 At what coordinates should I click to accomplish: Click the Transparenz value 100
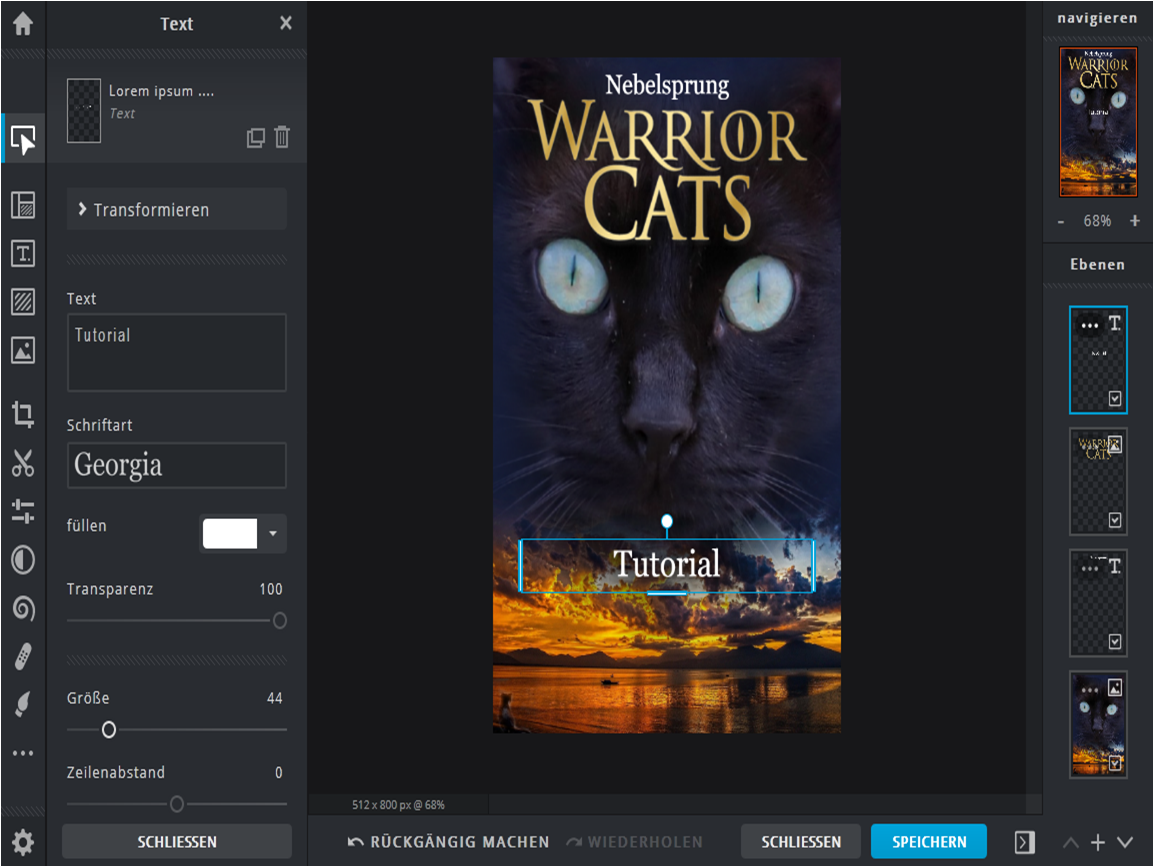tap(271, 589)
